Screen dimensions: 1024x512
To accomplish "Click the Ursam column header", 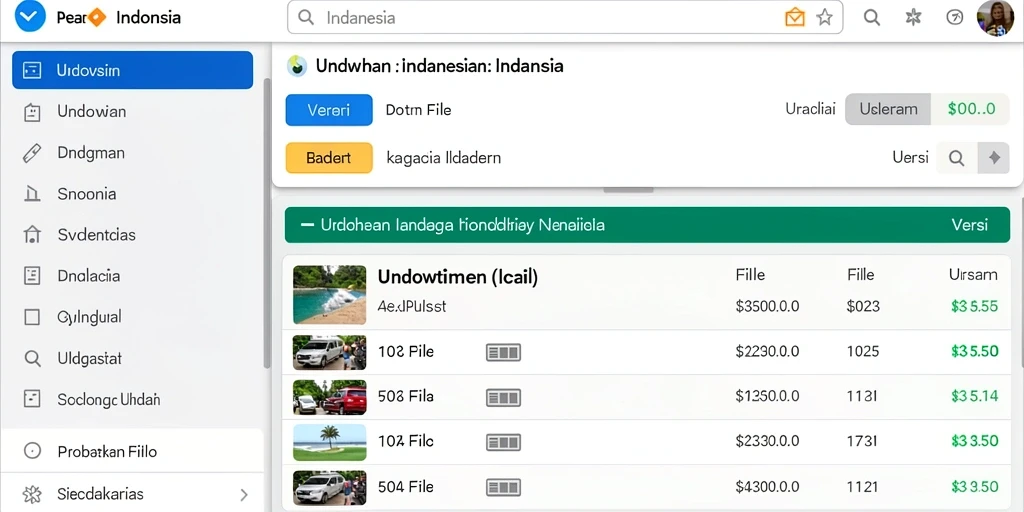I will click(x=973, y=275).
